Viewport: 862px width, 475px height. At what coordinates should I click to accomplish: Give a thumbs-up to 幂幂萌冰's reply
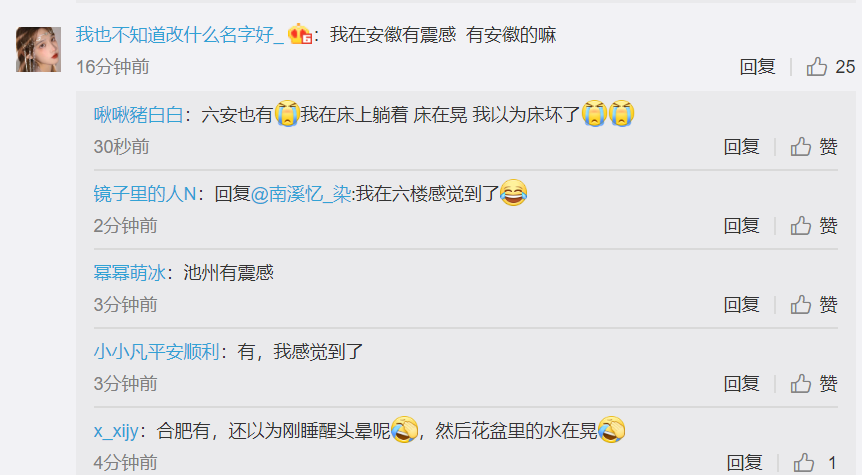[x=814, y=305]
